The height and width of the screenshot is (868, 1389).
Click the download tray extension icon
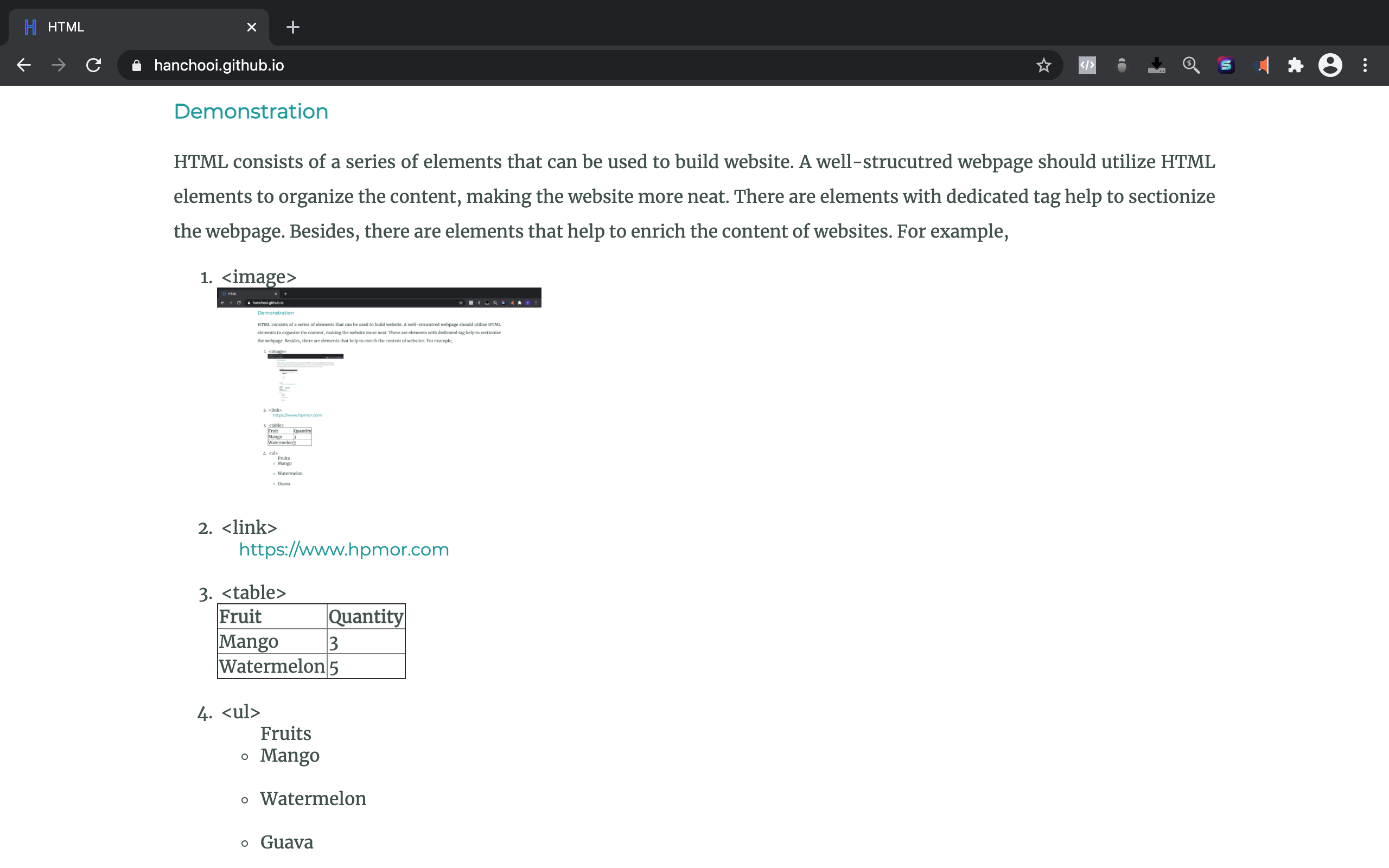tap(1156, 66)
